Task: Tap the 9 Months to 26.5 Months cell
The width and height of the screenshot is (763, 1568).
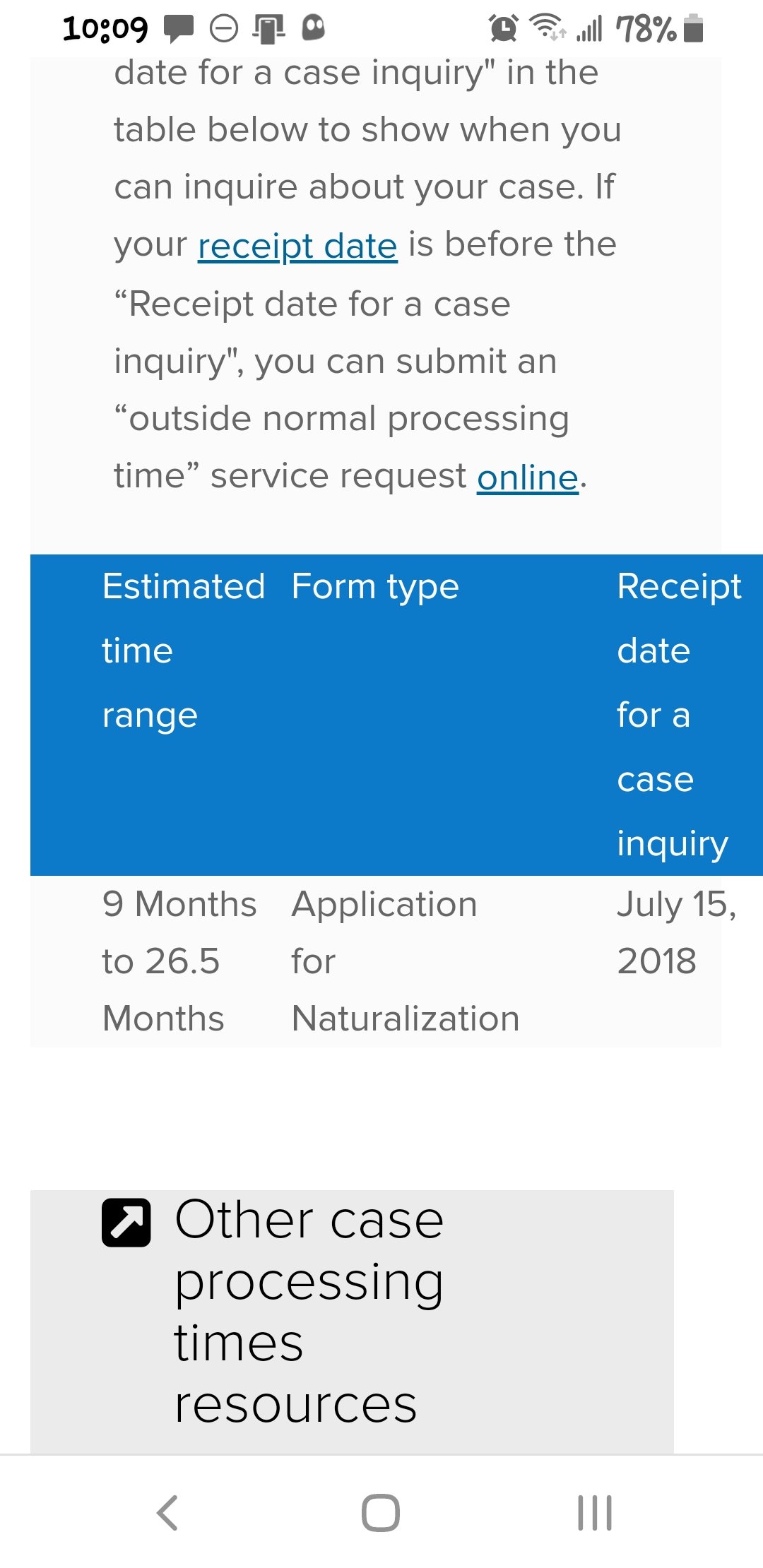Action: 179,961
